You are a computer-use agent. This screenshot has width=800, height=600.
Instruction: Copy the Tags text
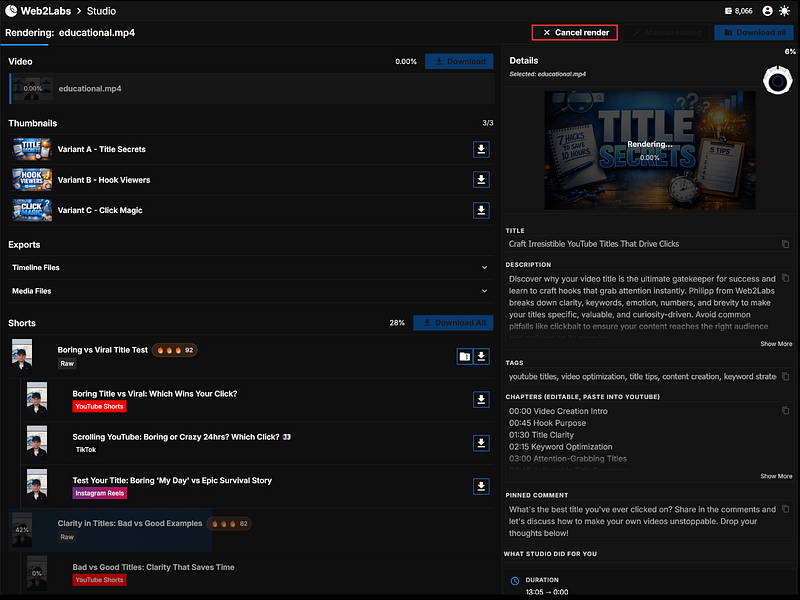pyautogui.click(x=785, y=377)
